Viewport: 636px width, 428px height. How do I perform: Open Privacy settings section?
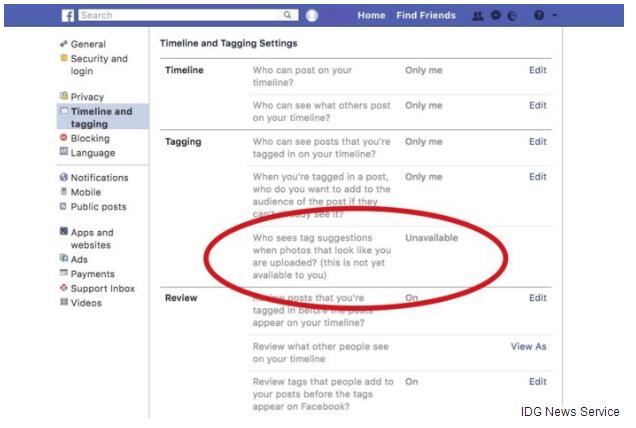[x=87, y=97]
